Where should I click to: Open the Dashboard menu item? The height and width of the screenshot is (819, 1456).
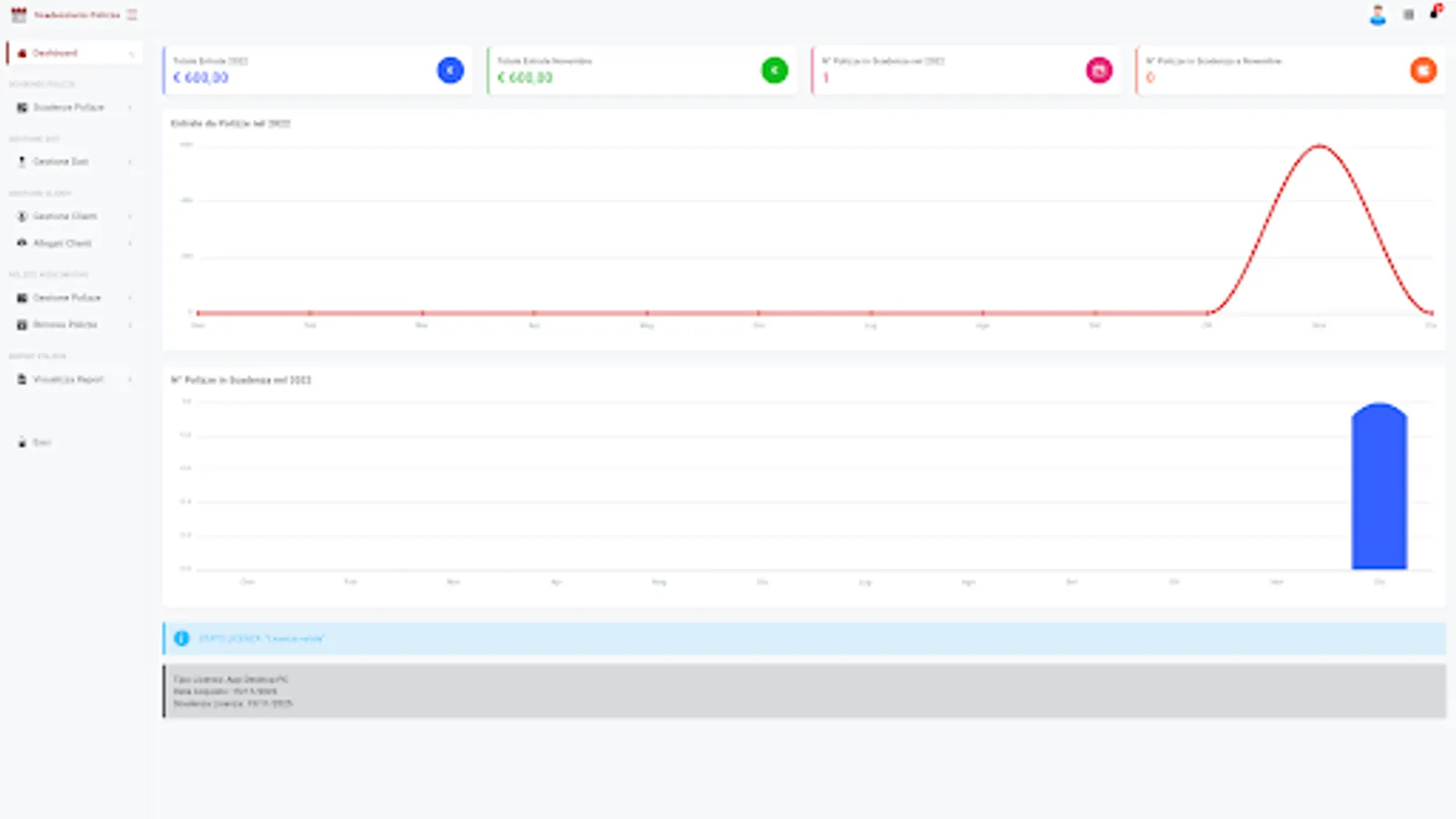coord(75,53)
